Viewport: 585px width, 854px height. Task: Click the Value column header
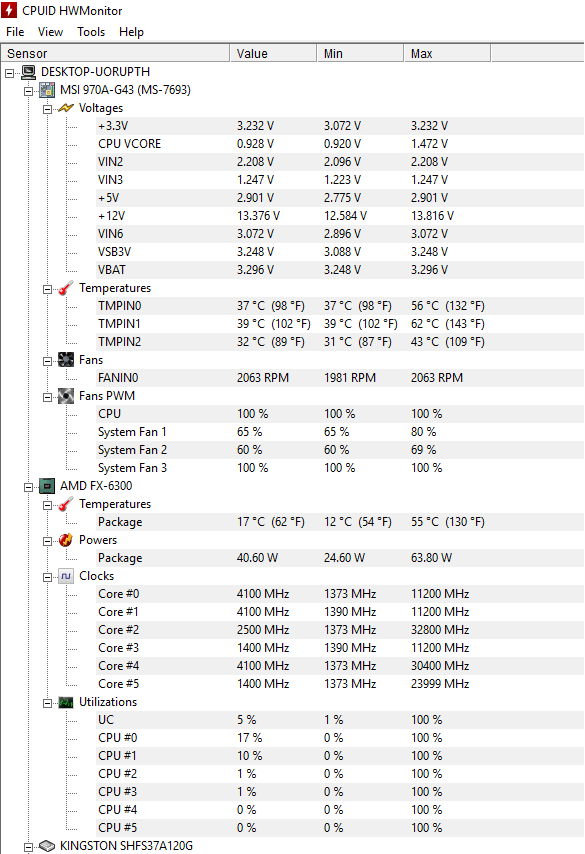[273, 53]
